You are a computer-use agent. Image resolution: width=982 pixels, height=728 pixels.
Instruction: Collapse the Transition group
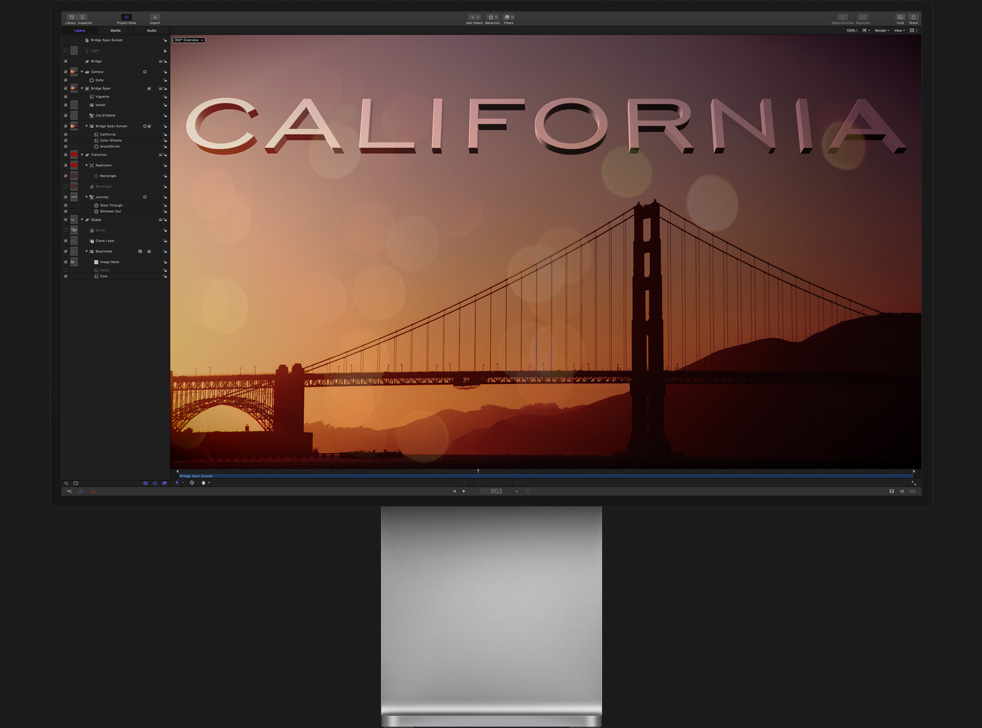point(83,155)
